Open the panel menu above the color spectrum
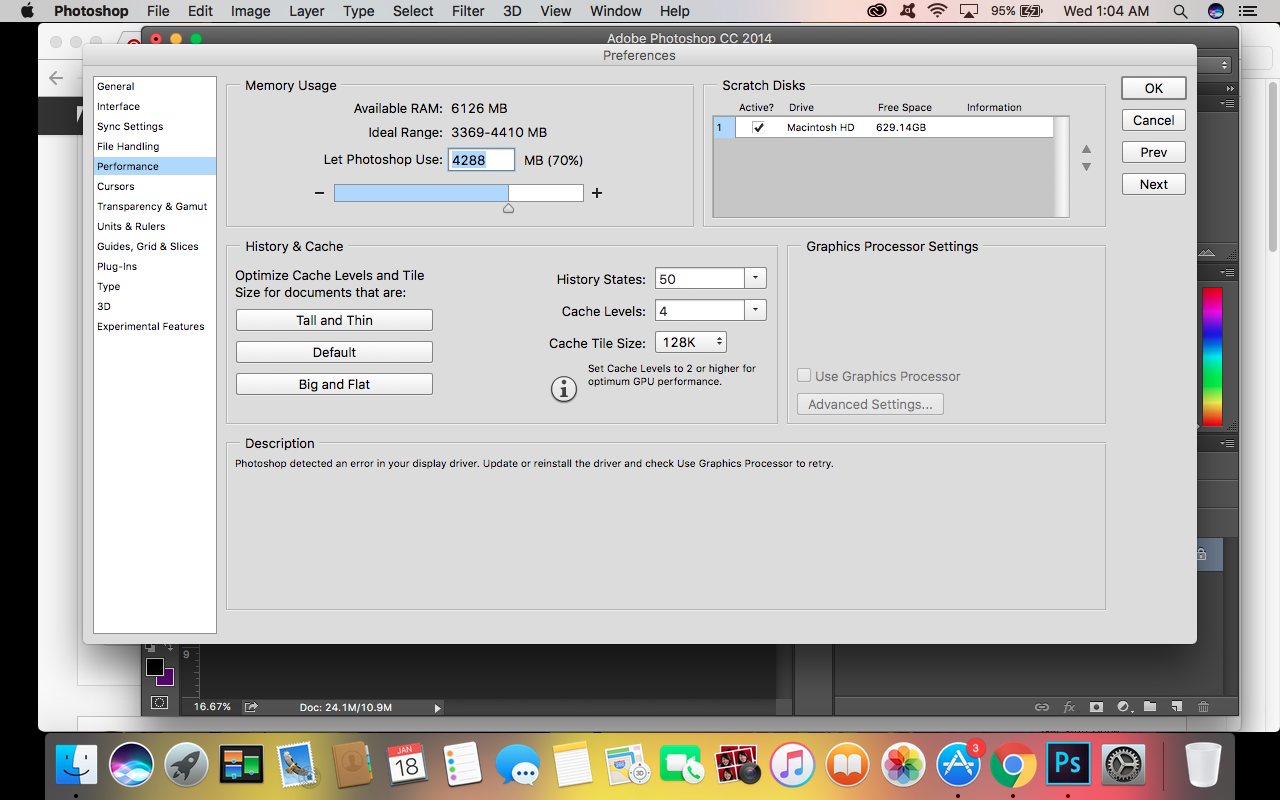 [1228, 273]
